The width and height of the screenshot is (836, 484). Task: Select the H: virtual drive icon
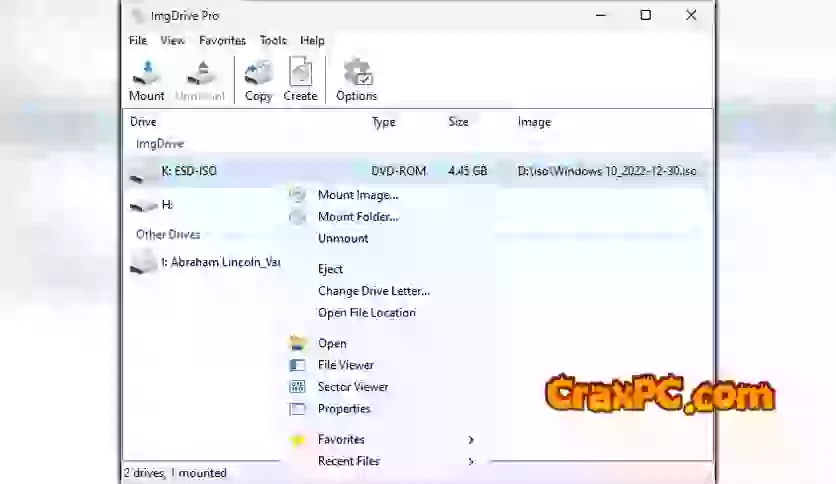tap(143, 206)
